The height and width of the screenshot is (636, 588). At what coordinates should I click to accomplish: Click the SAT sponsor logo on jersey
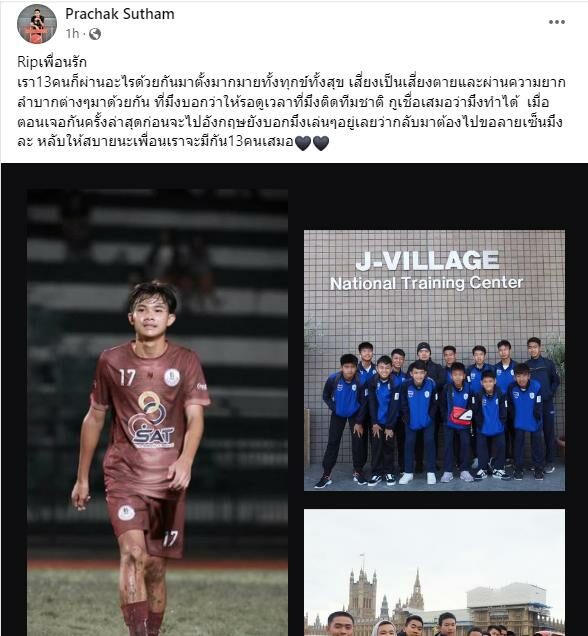(x=152, y=421)
